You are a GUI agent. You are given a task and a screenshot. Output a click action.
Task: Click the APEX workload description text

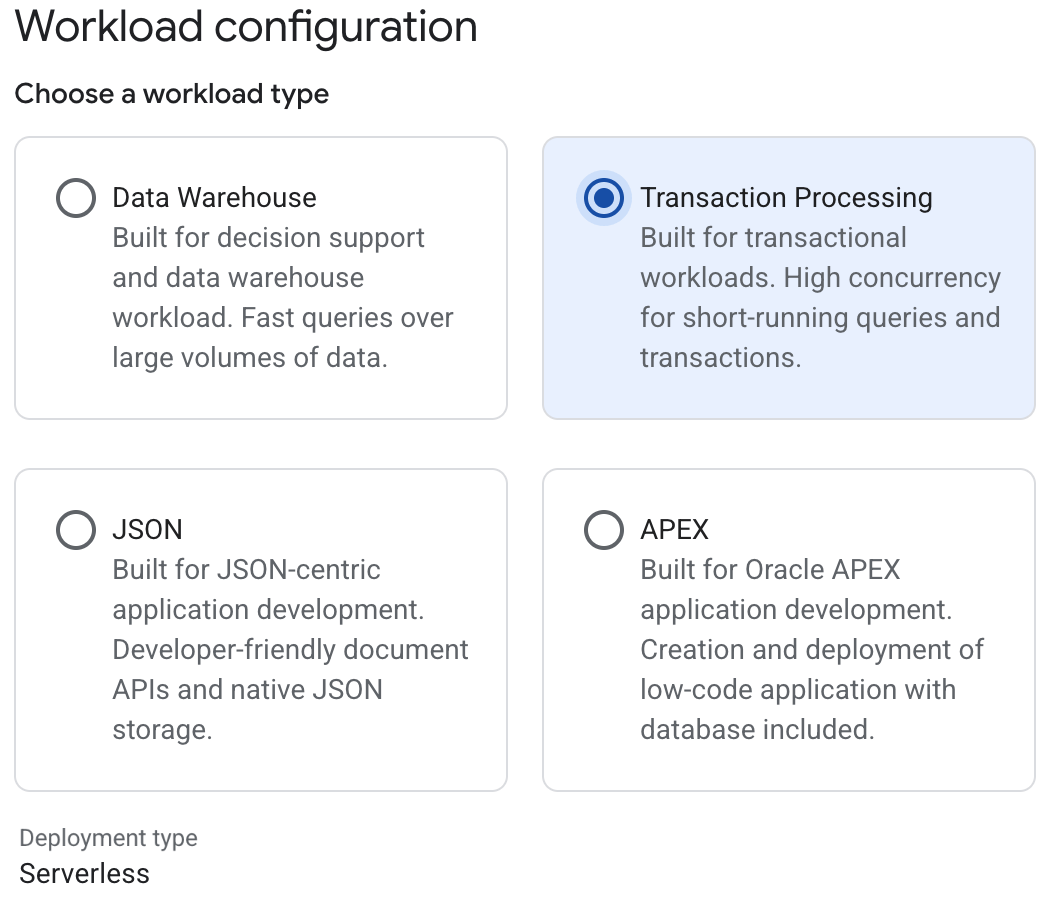tap(812, 649)
